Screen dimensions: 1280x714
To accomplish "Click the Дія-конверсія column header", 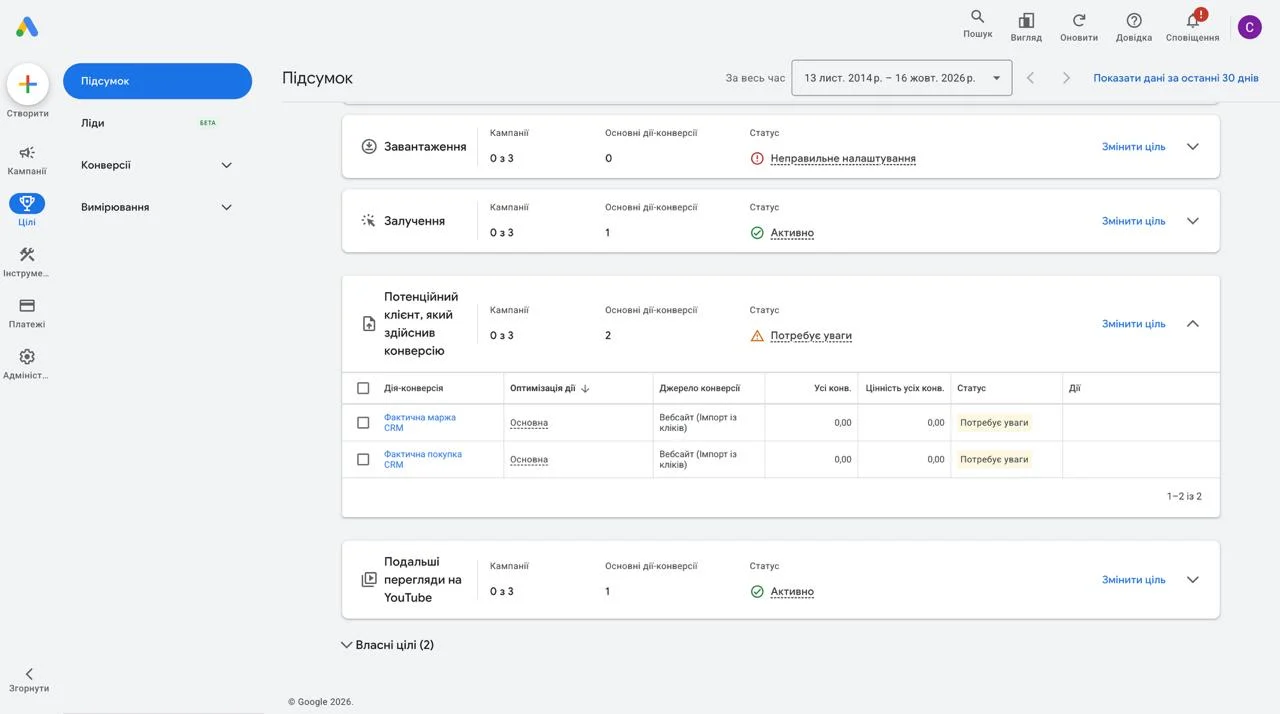I will coord(413,388).
